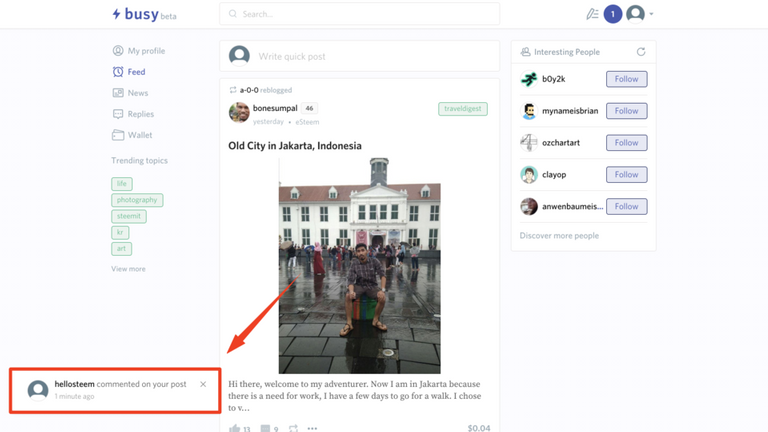Click the yesterday timestamp link
The height and width of the screenshot is (432, 768).
268,121
